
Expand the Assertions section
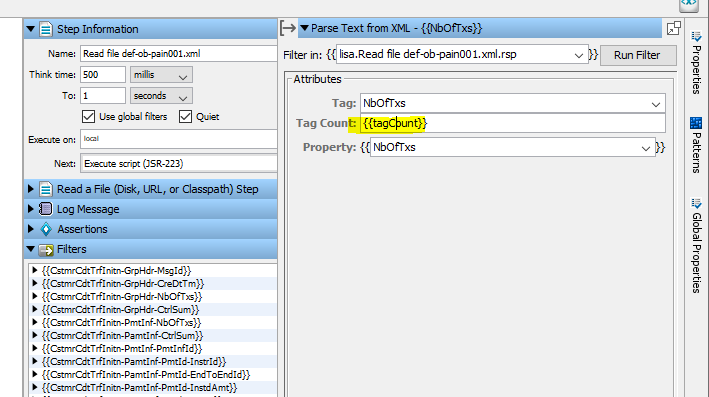[x=31, y=229]
